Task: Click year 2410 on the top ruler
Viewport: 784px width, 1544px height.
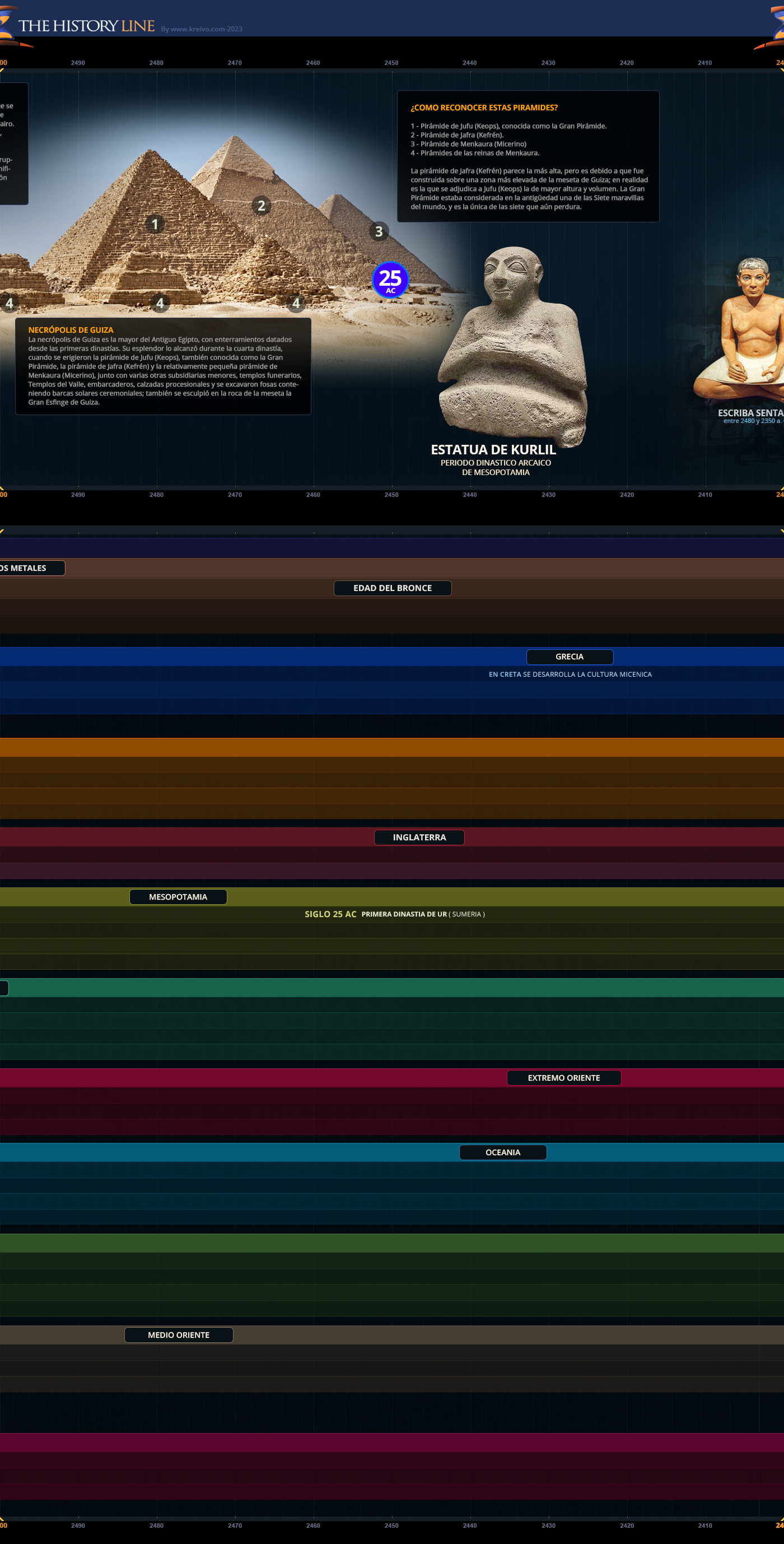Action: tap(705, 63)
